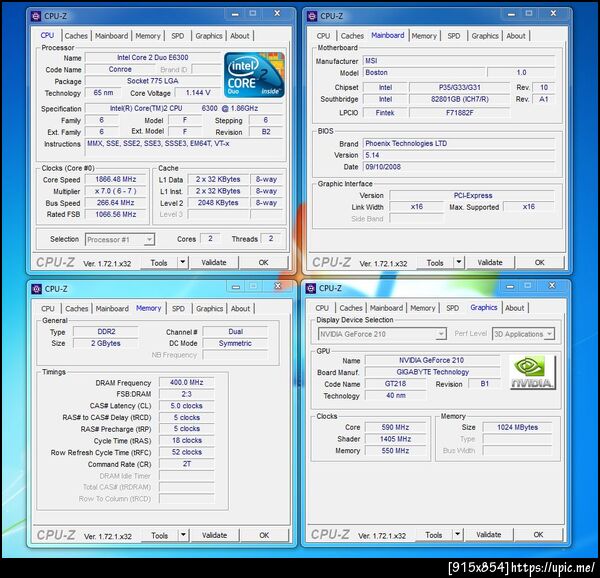
Task: Switch to Graphics tab in the Mainboard window
Action: coord(485,36)
